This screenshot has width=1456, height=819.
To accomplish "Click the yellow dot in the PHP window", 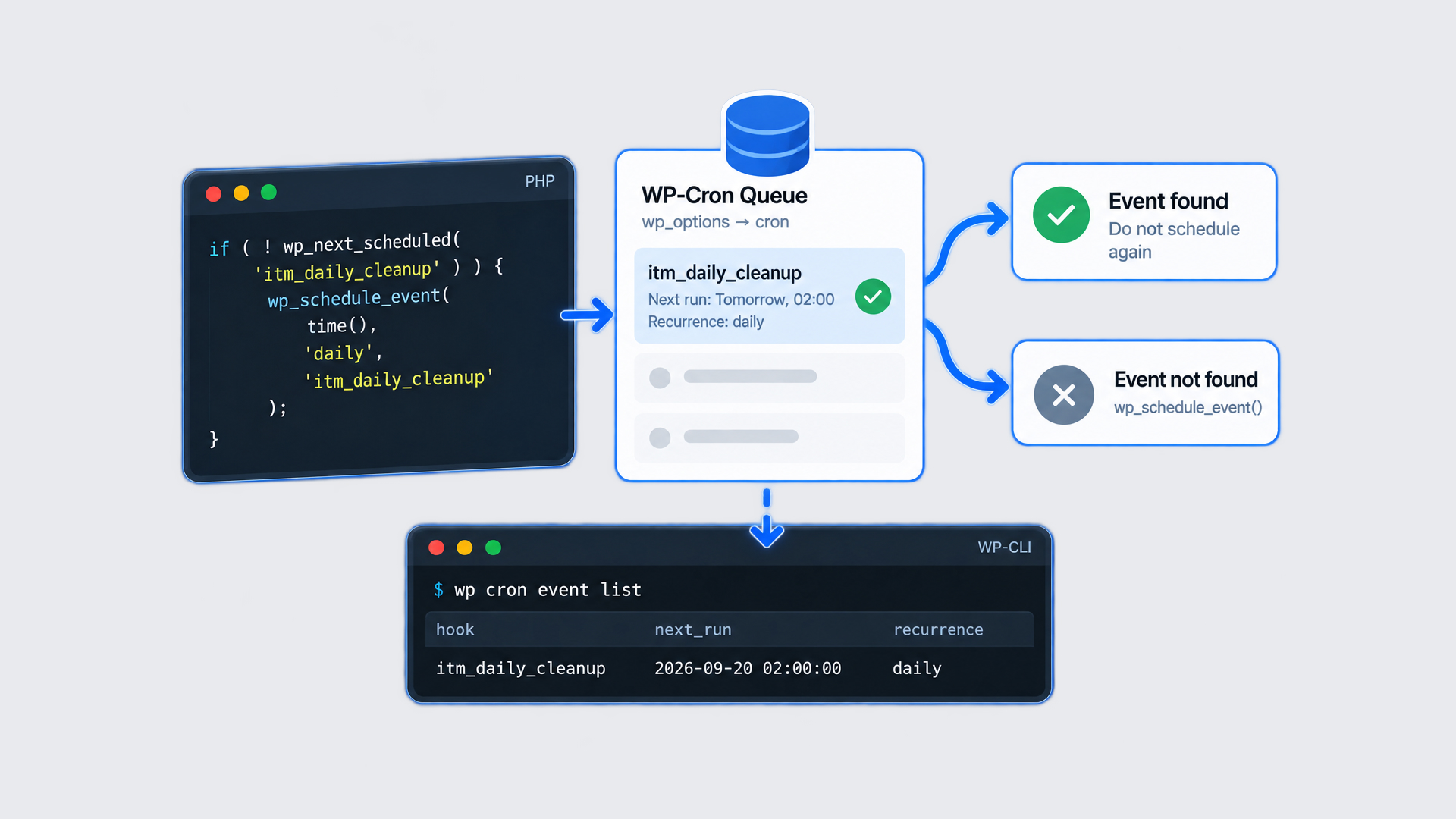I will (241, 193).
